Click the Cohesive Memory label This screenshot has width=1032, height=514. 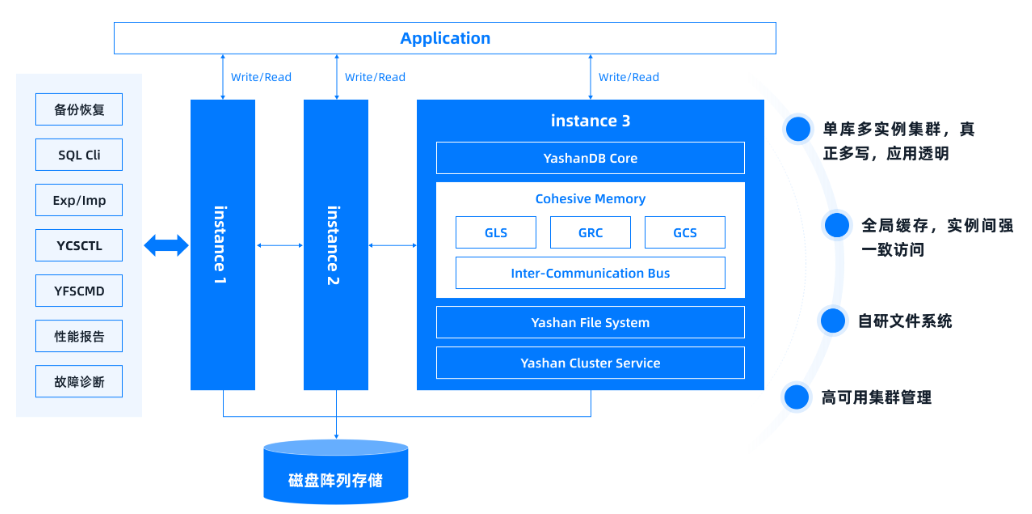coord(590,199)
